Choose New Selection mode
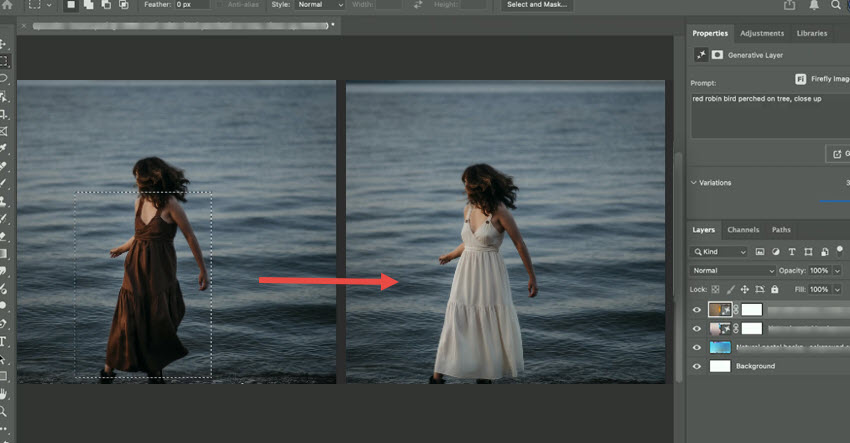 pyautogui.click(x=71, y=4)
